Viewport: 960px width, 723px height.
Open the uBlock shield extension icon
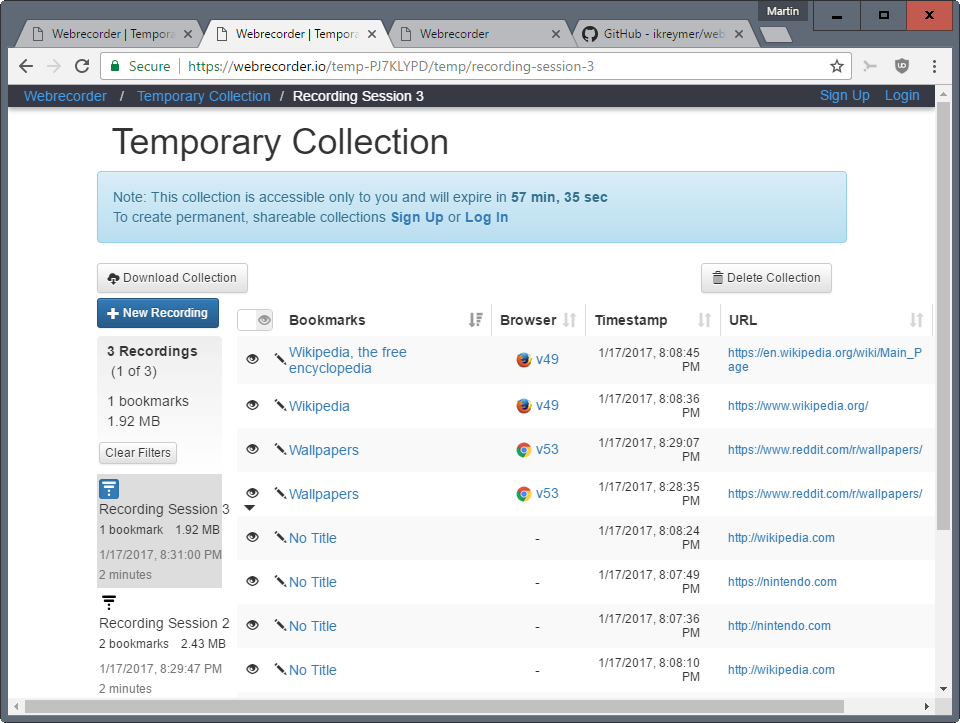[x=901, y=66]
